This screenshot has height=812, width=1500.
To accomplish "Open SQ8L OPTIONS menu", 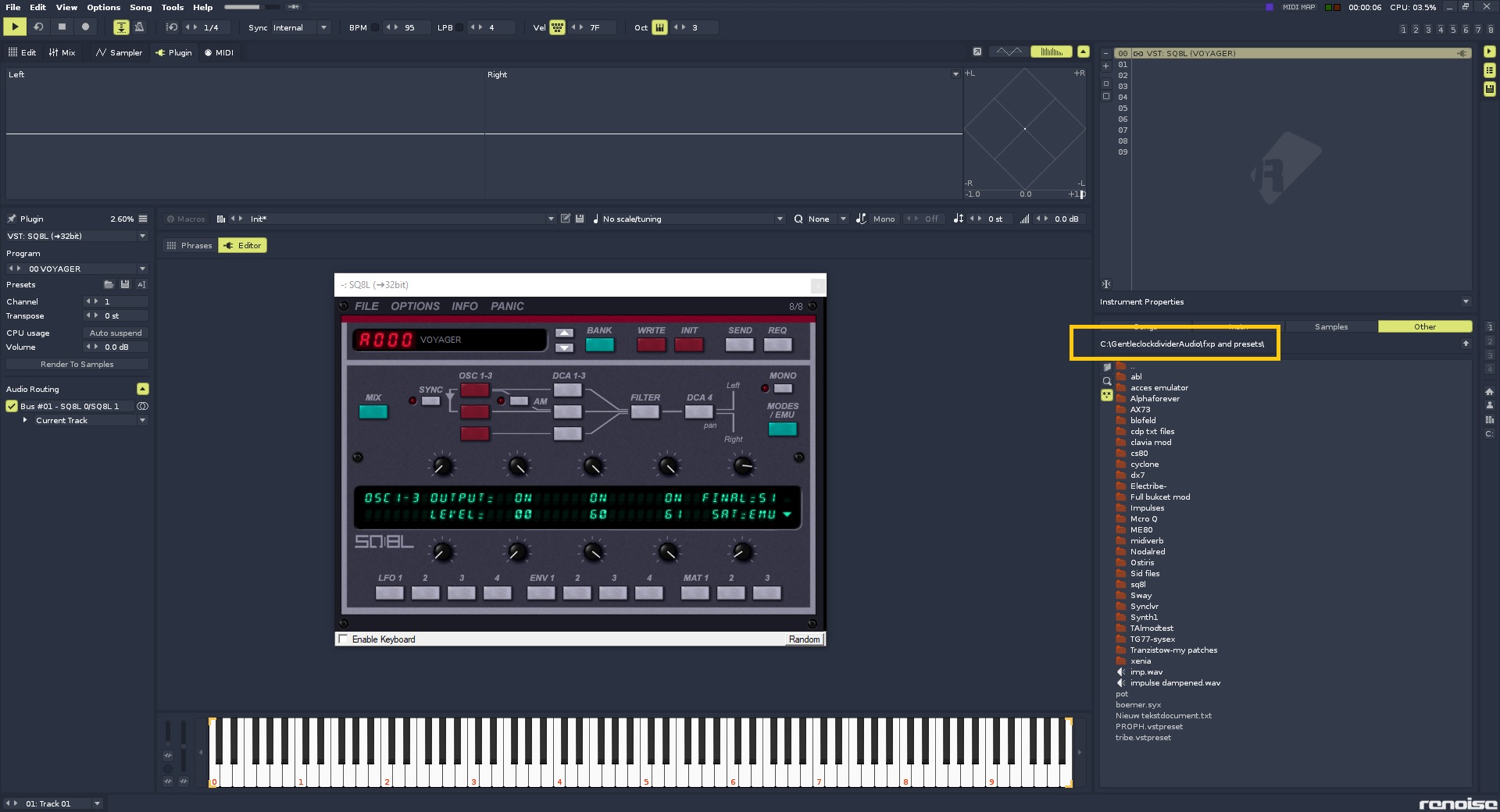I will pos(415,306).
